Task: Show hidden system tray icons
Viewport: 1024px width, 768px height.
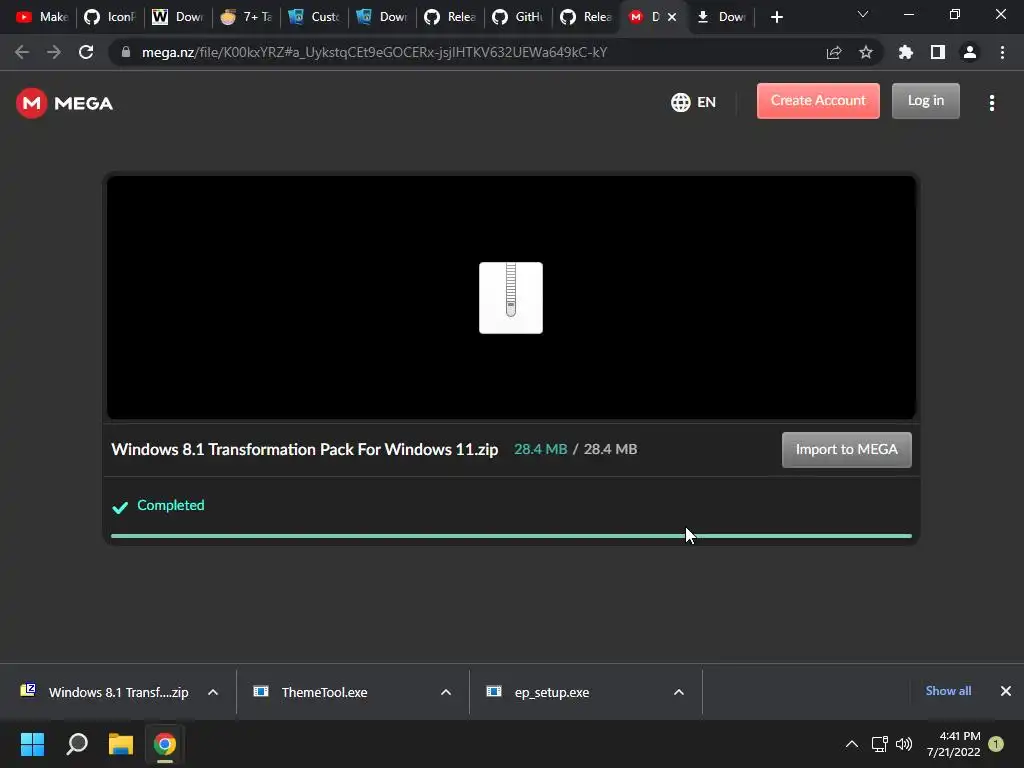Action: tap(852, 744)
